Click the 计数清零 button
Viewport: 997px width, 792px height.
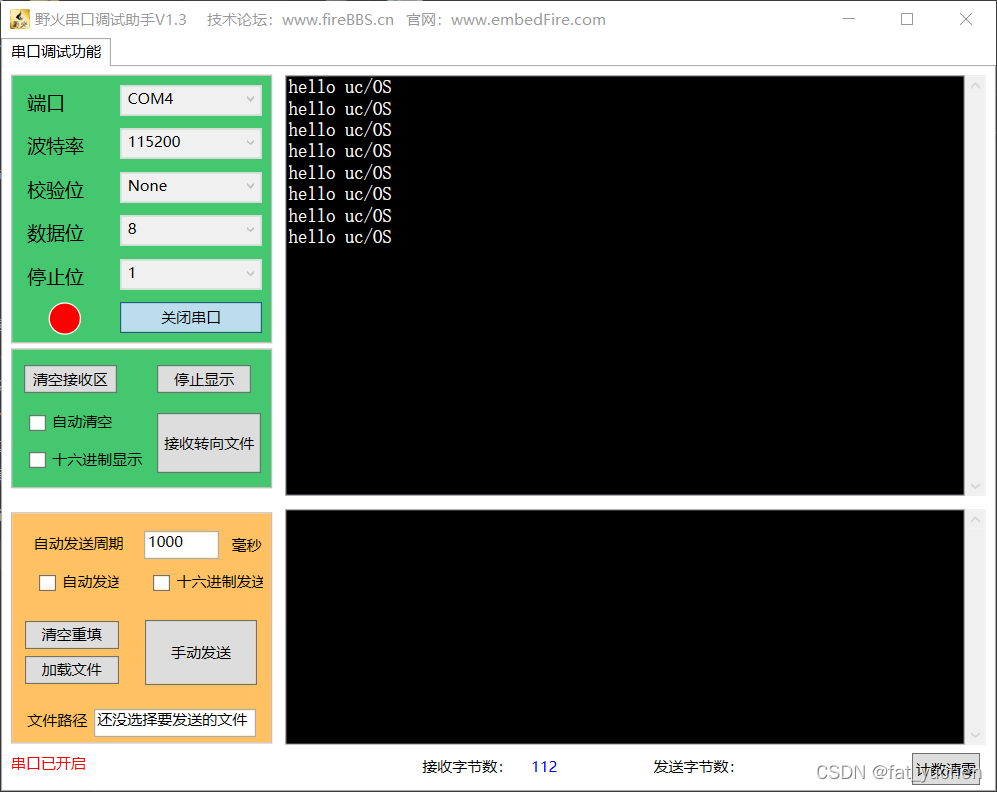(x=945, y=769)
